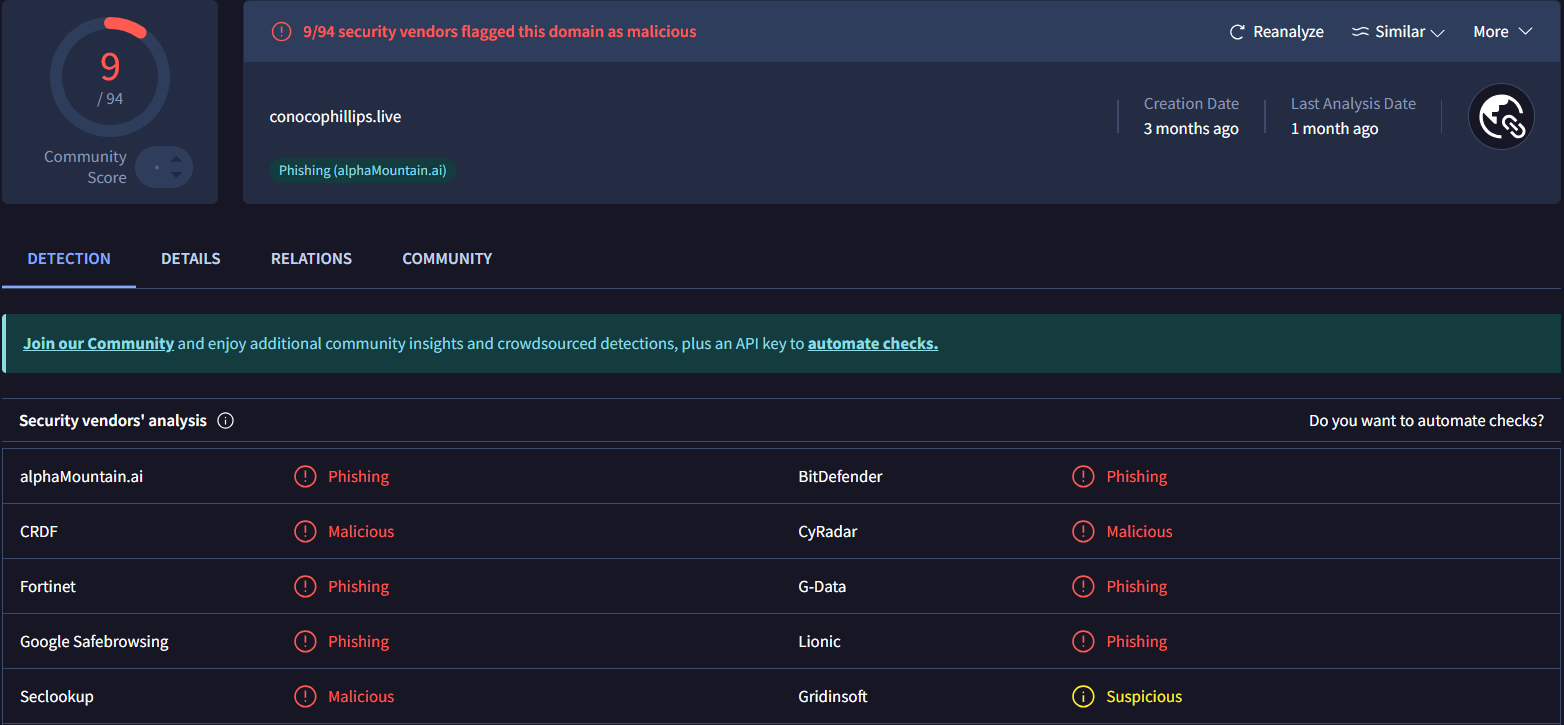1564x725 pixels.
Task: Expand the Similar dropdown chevron
Action: coord(1438,33)
